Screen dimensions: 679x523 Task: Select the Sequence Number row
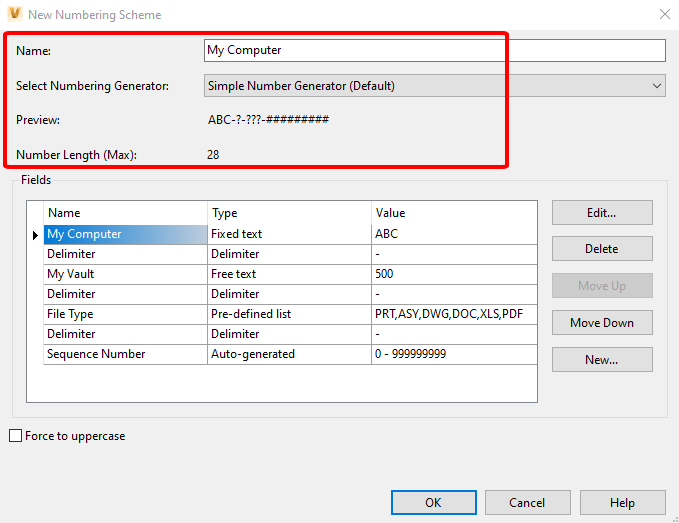[x=290, y=354]
